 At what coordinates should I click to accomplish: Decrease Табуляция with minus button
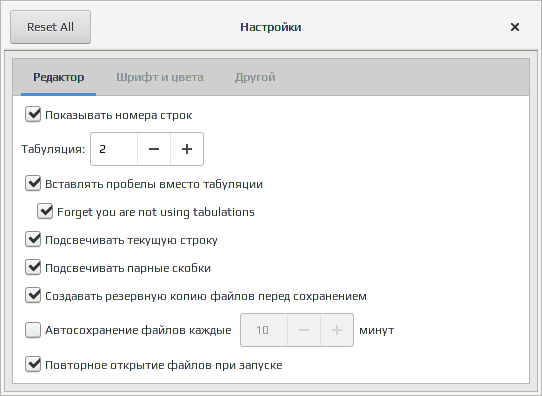point(154,149)
